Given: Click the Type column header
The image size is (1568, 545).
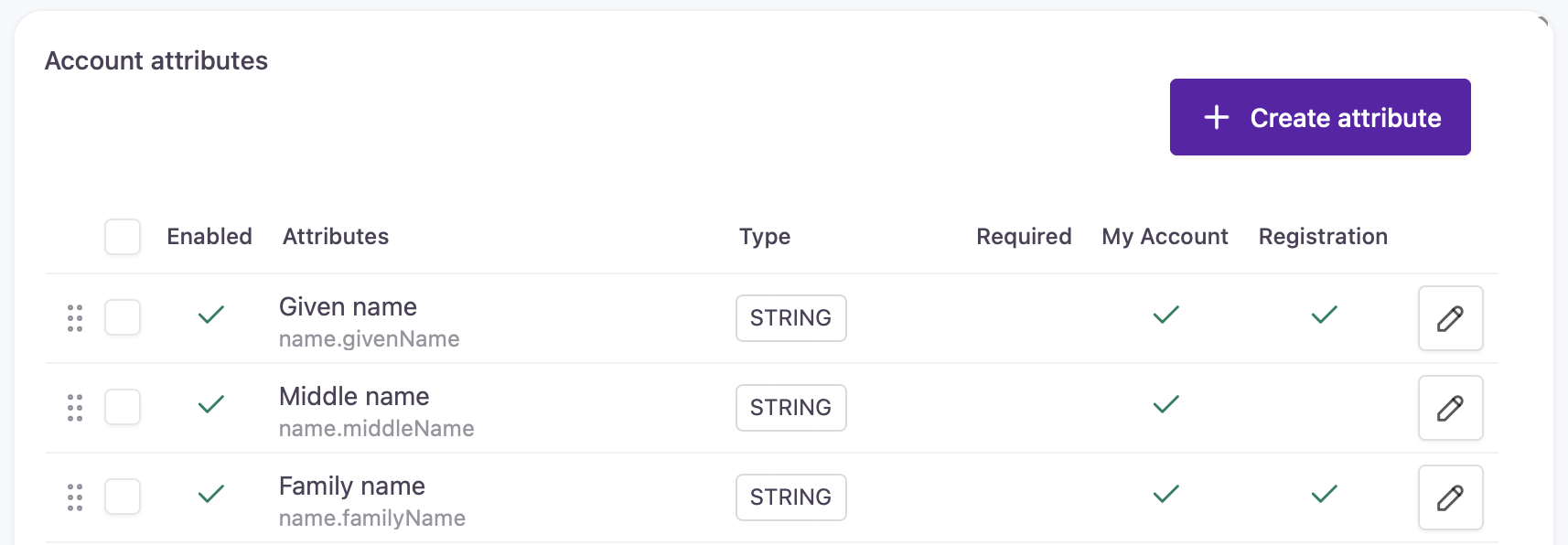Looking at the screenshot, I should tap(765, 237).
